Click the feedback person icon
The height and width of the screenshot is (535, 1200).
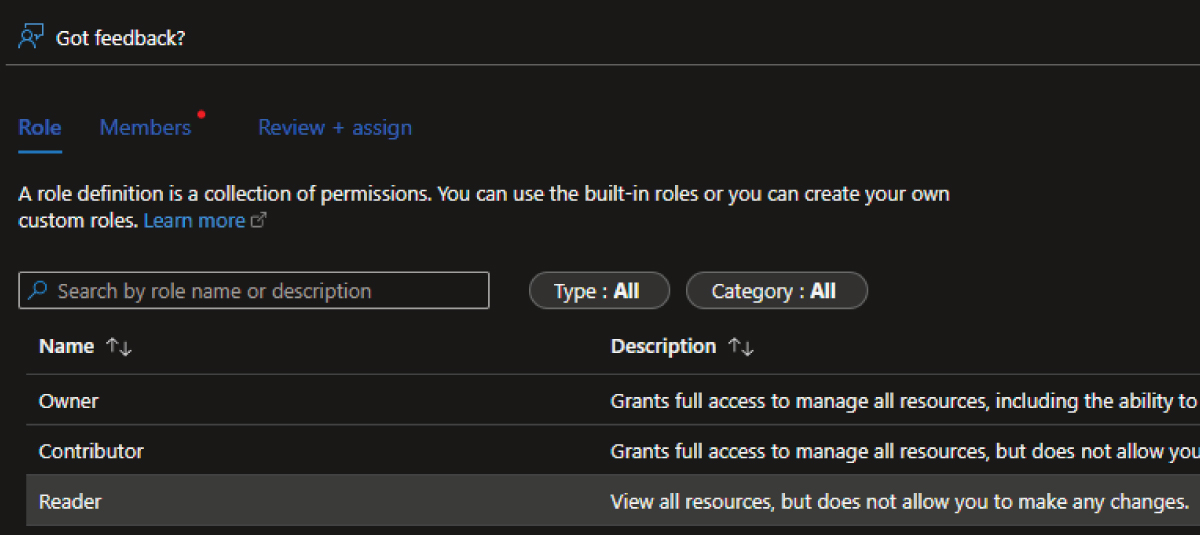point(31,37)
